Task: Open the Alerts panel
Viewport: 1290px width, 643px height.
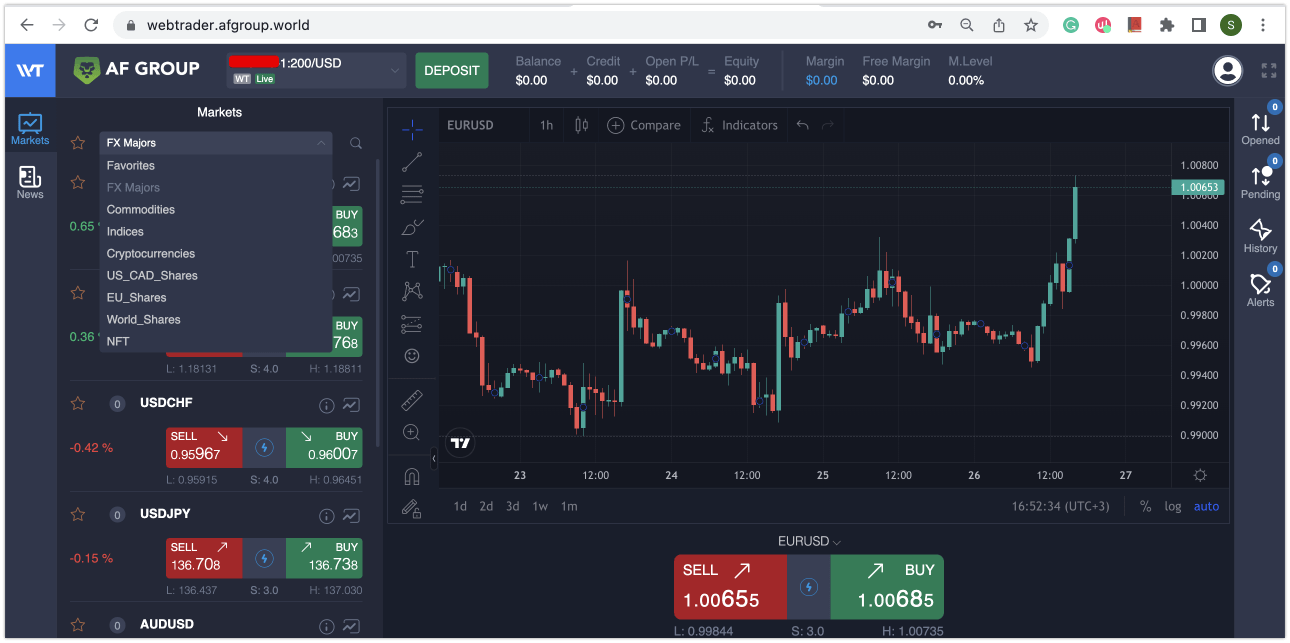Action: (1261, 289)
